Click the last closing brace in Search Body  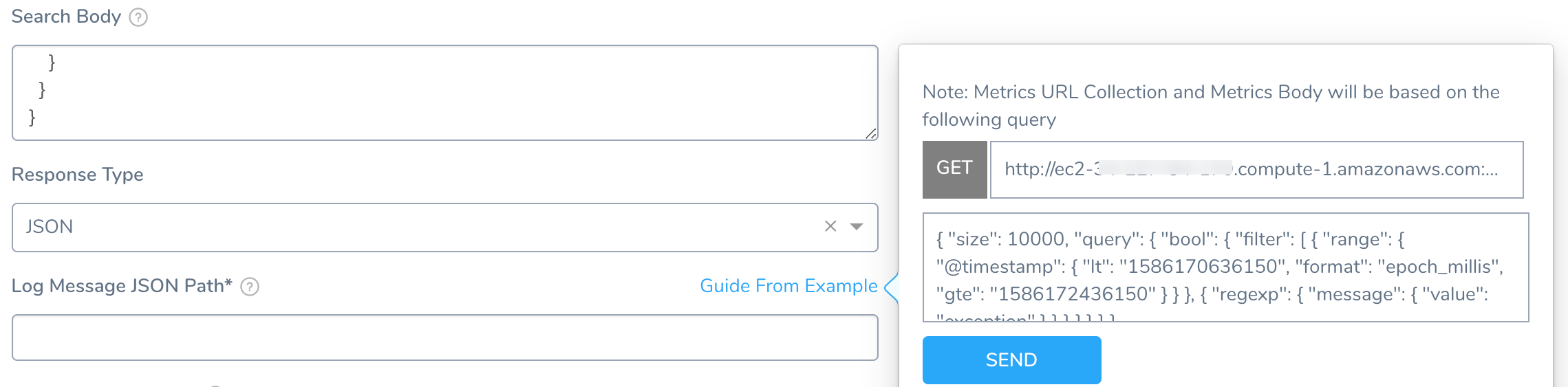[32, 118]
